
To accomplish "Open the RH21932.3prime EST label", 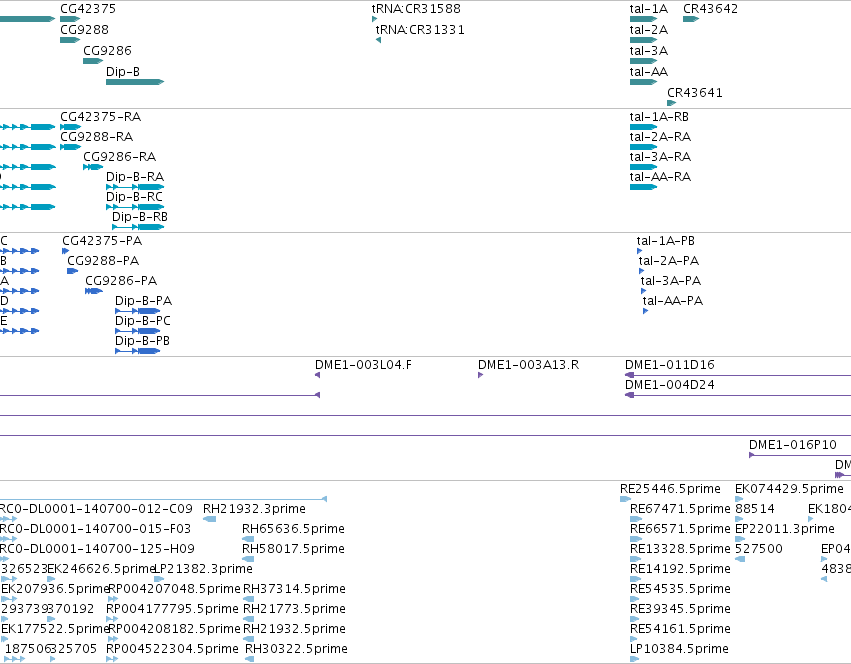I will (255, 509).
